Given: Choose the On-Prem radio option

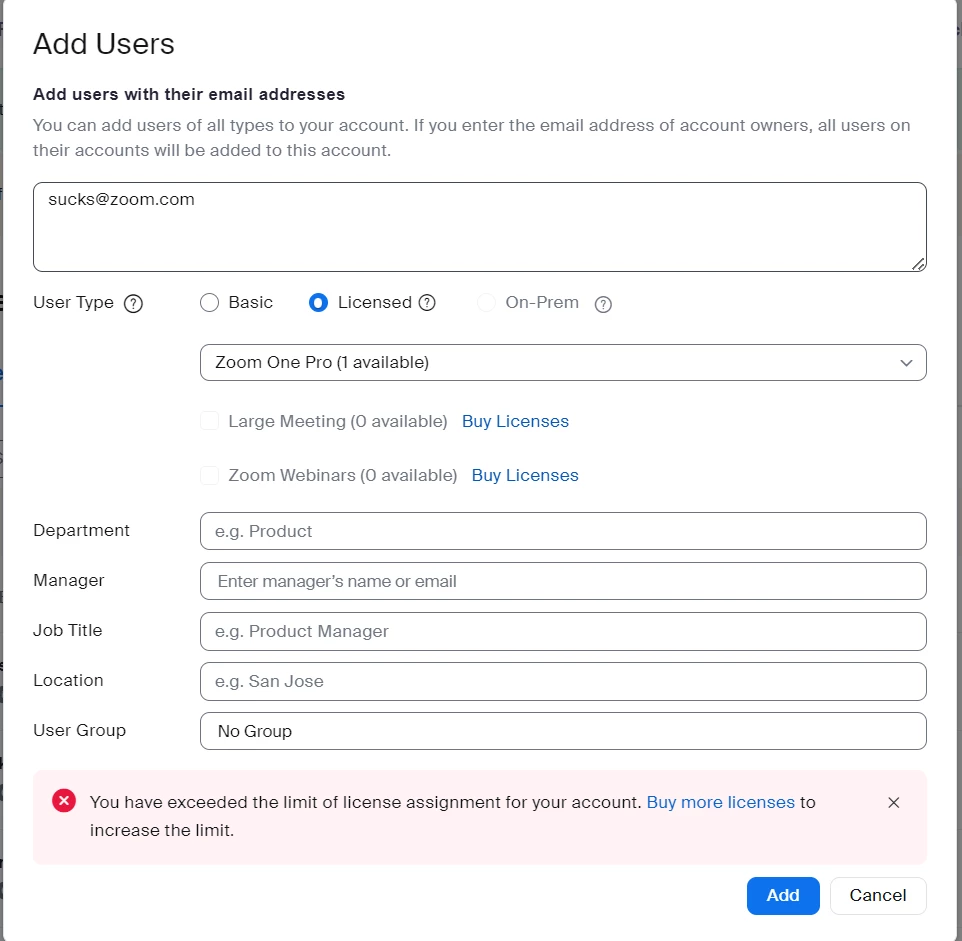Looking at the screenshot, I should [x=486, y=302].
